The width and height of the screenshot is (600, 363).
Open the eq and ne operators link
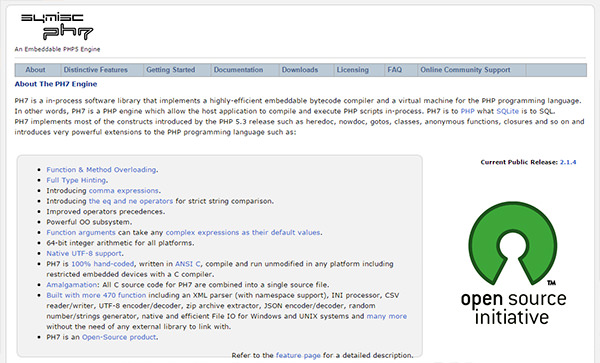(x=131, y=201)
